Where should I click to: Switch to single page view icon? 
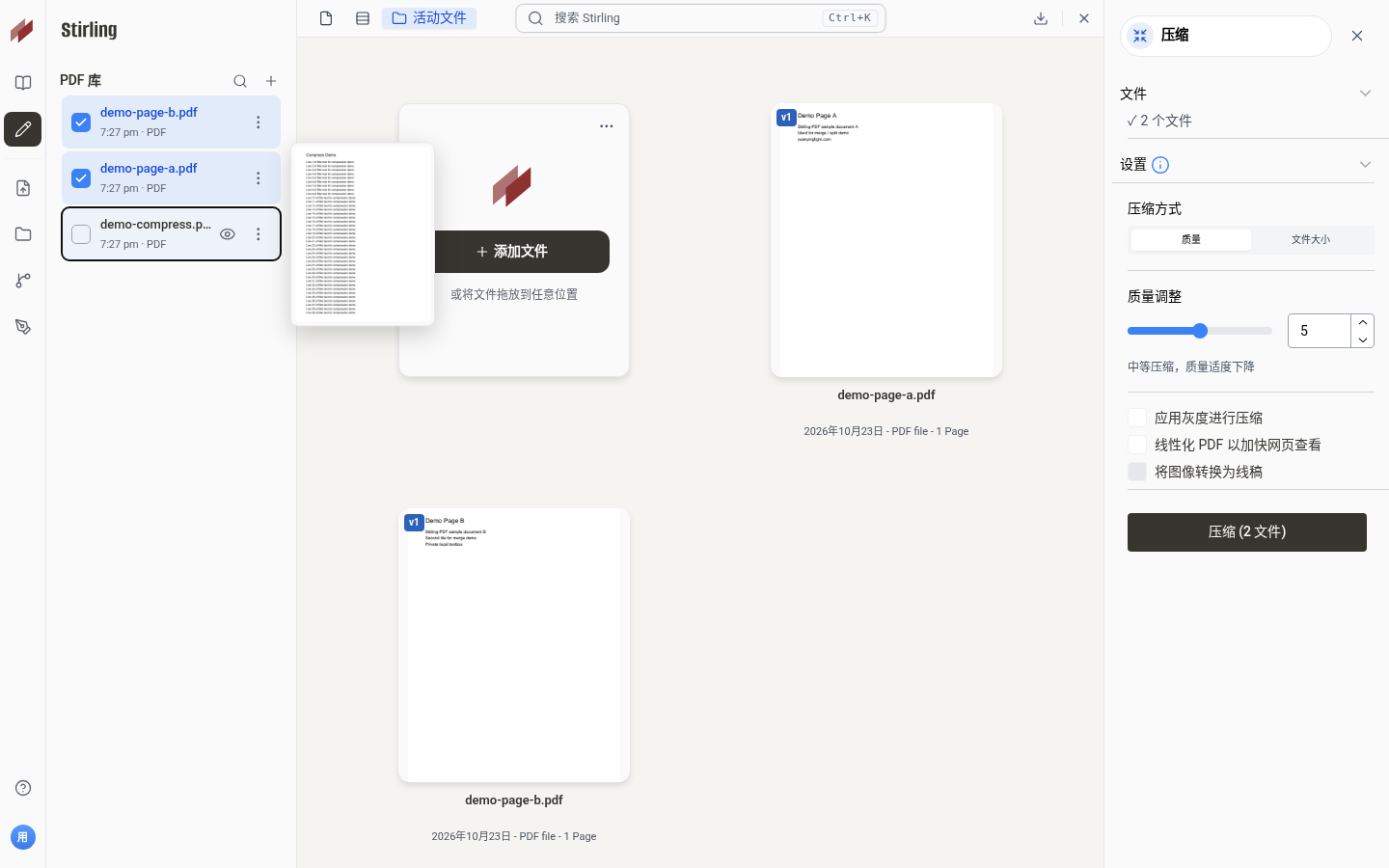click(326, 18)
